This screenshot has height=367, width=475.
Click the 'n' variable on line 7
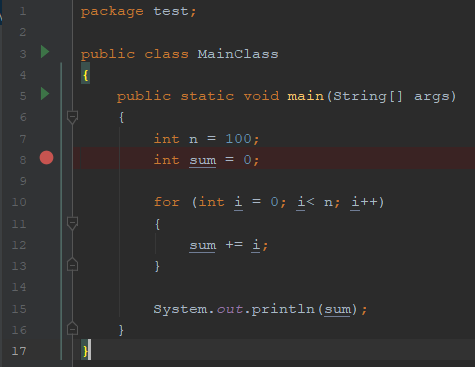pos(194,139)
